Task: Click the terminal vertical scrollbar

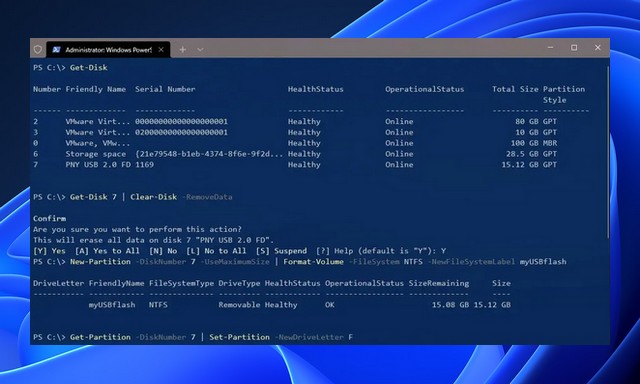Action: tap(607, 151)
